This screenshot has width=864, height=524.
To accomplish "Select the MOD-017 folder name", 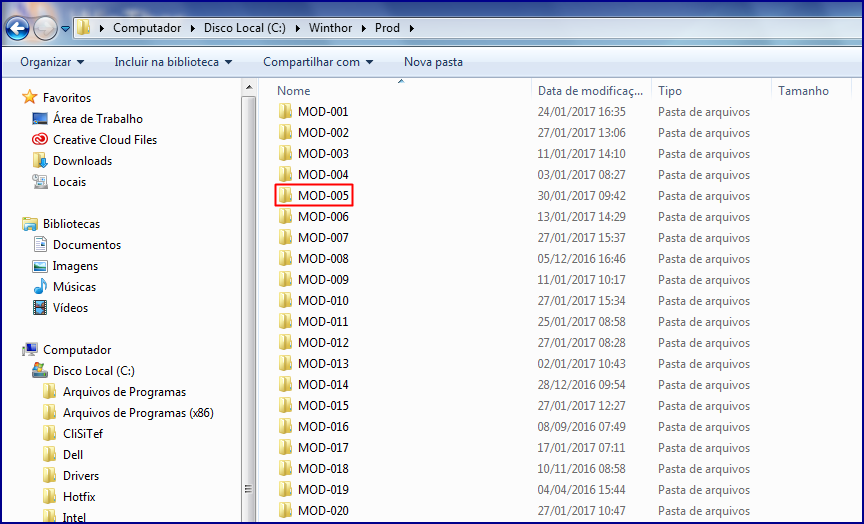I will click(x=323, y=447).
